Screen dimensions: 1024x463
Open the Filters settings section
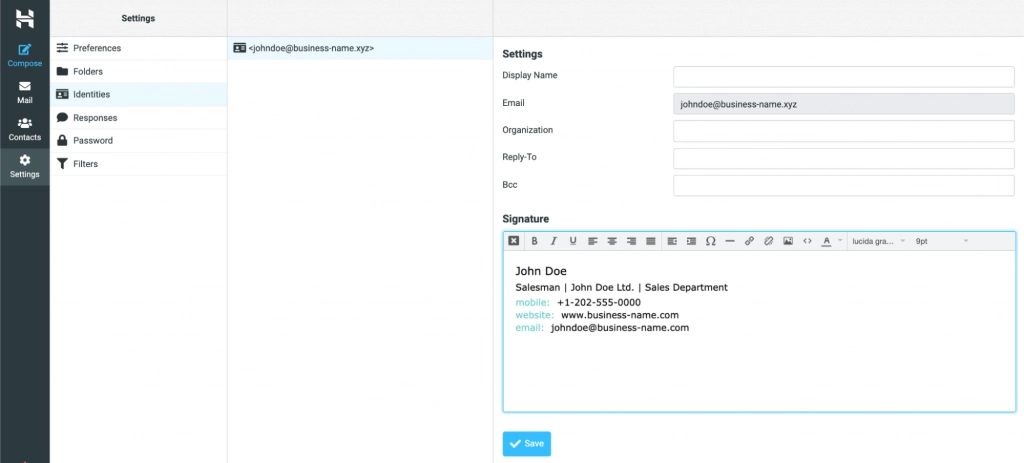pos(85,164)
